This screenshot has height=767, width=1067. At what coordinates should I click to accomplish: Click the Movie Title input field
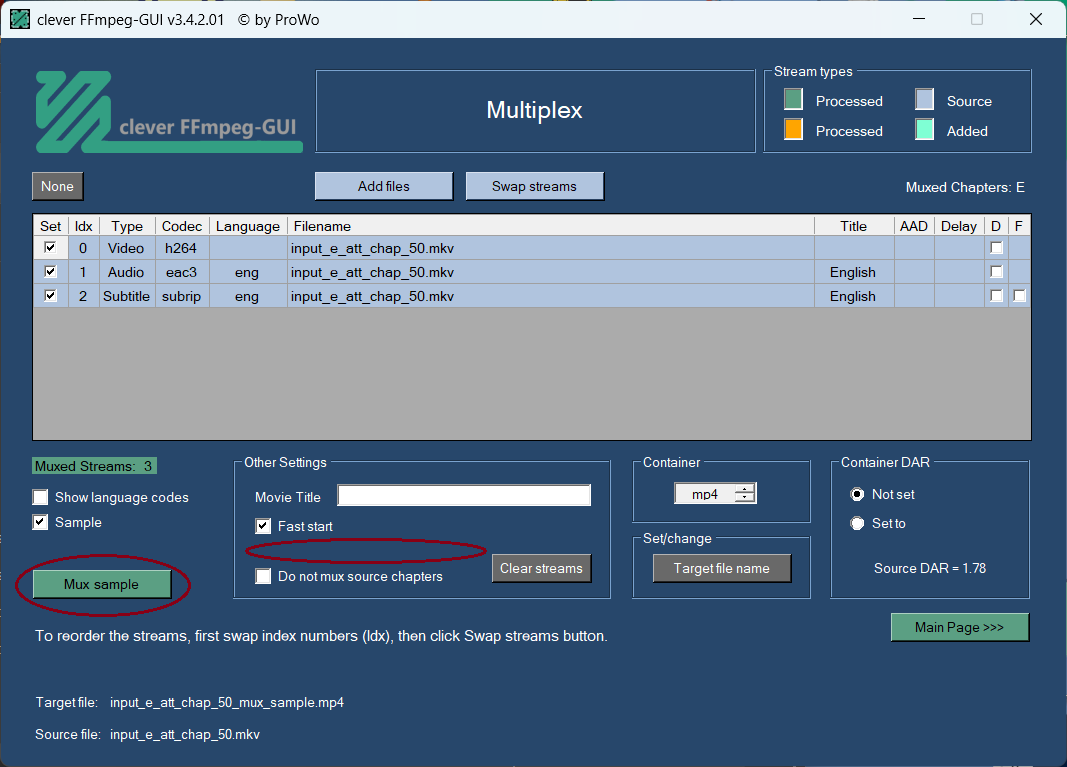tap(464, 496)
